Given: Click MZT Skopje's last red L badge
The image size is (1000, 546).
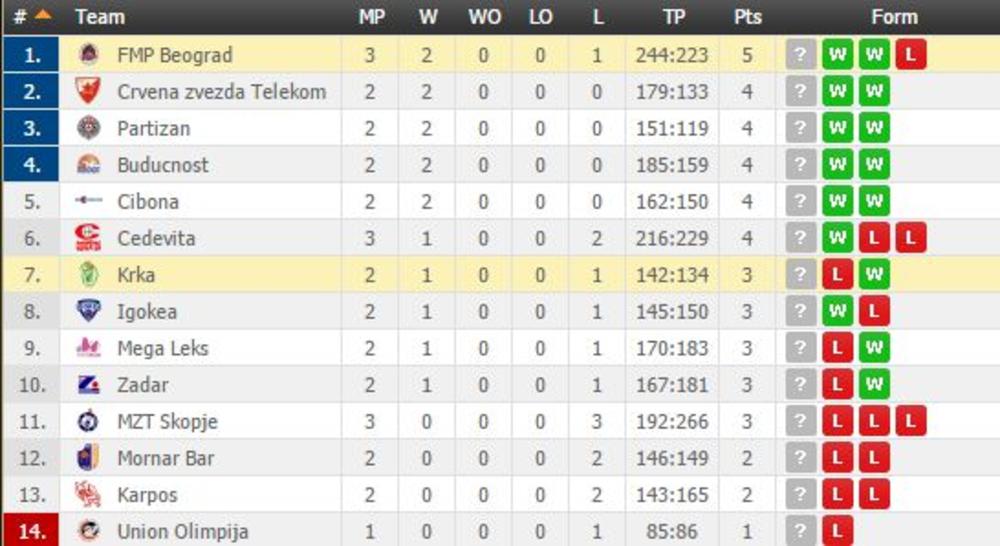Looking at the screenshot, I should tap(910, 421).
